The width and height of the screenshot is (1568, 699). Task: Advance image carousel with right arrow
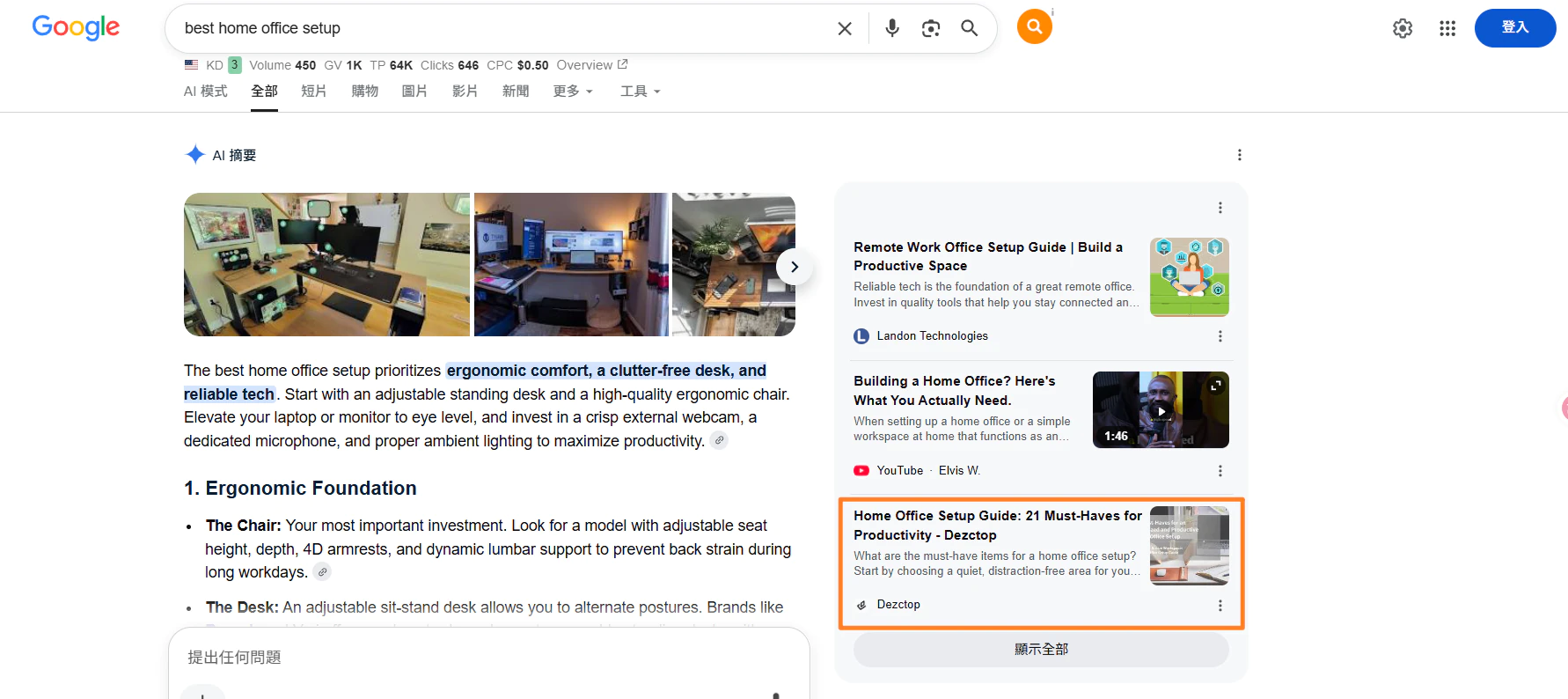795,266
